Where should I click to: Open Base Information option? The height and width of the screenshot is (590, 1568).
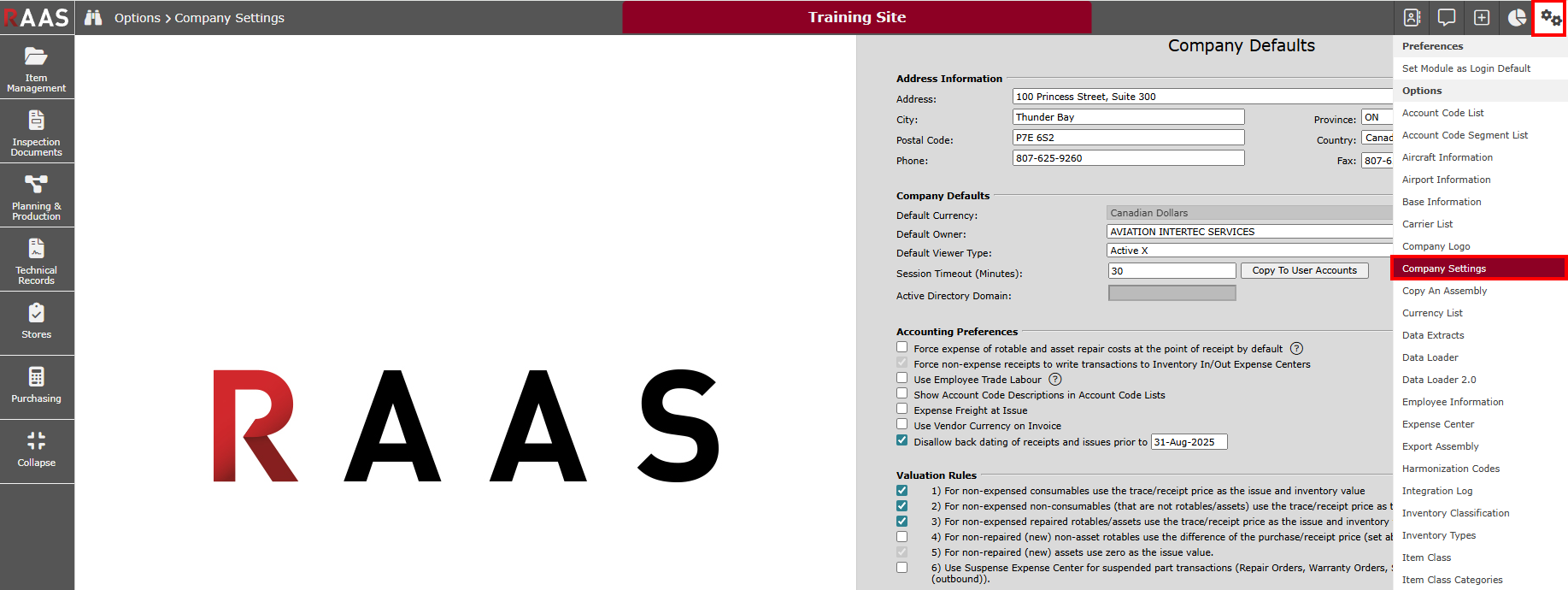pos(1480,202)
